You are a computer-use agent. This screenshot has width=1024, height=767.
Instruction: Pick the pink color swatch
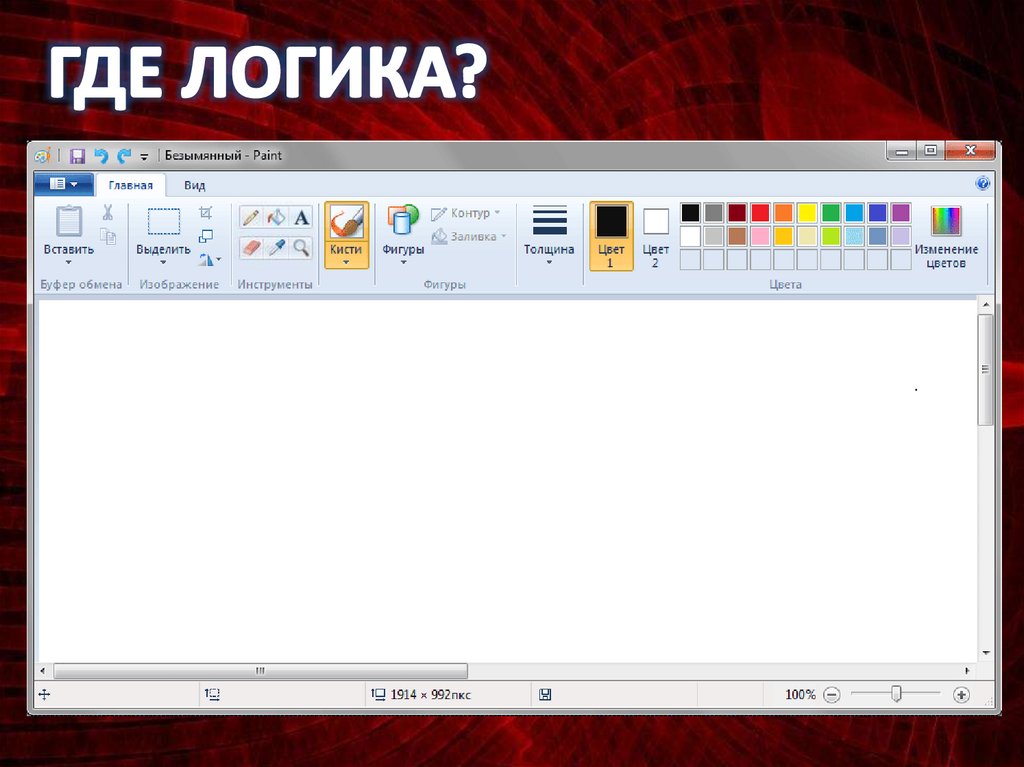[x=760, y=236]
